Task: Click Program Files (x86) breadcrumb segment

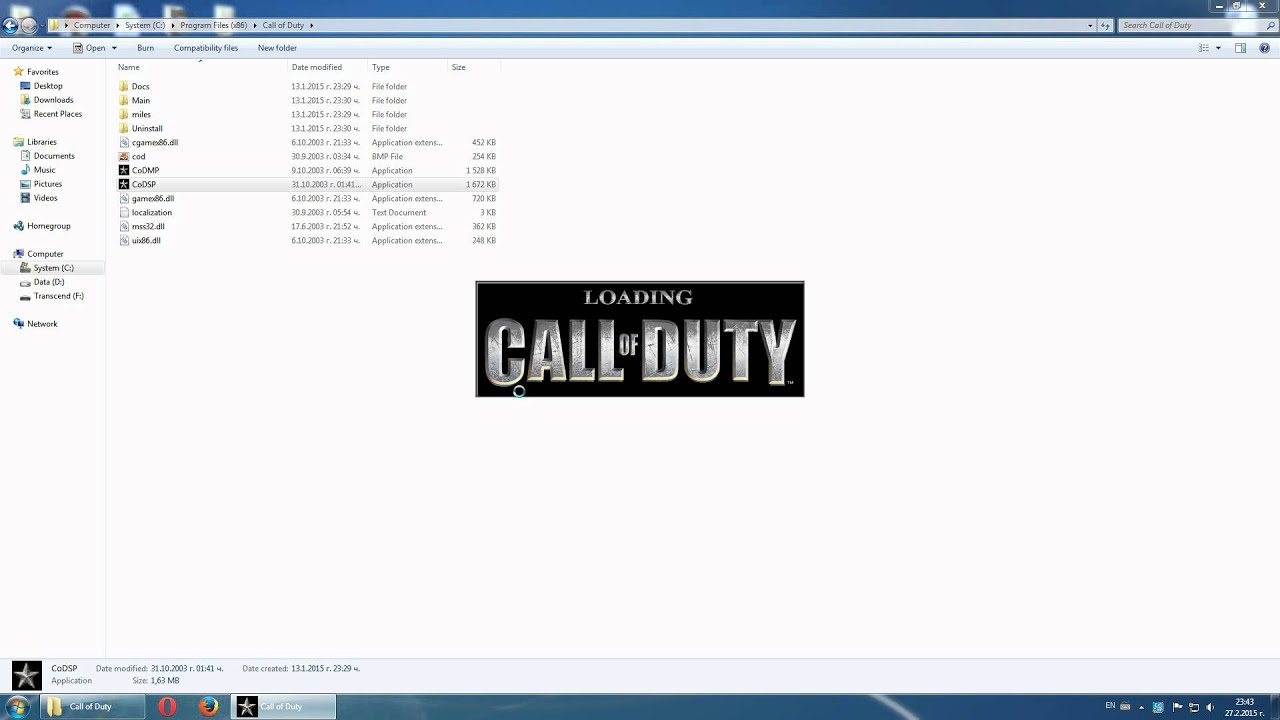Action: [214, 25]
